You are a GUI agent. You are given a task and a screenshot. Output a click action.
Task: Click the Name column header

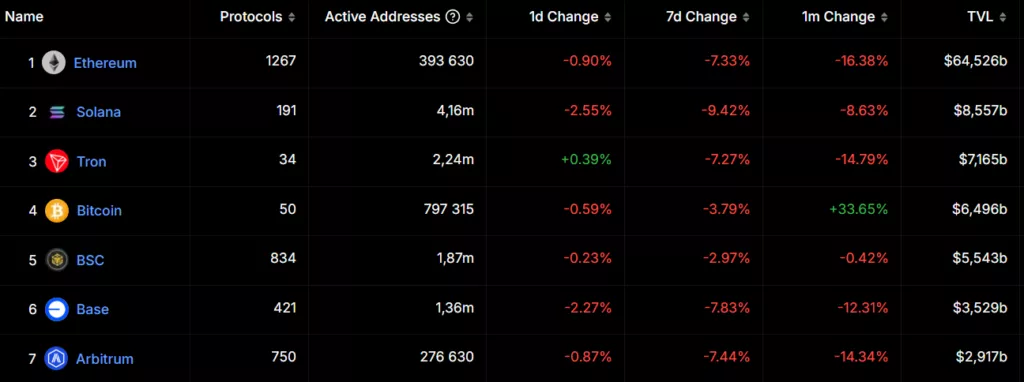(24, 18)
